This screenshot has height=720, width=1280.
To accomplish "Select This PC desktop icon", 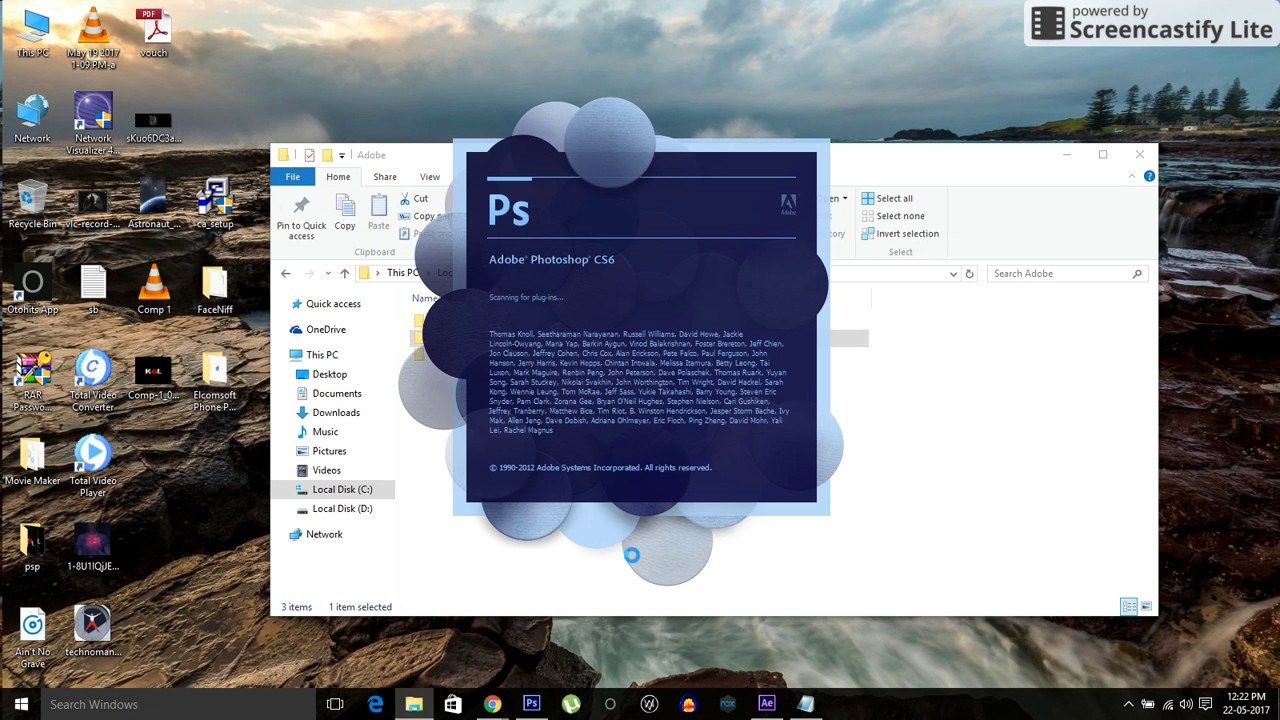I will 32,33.
